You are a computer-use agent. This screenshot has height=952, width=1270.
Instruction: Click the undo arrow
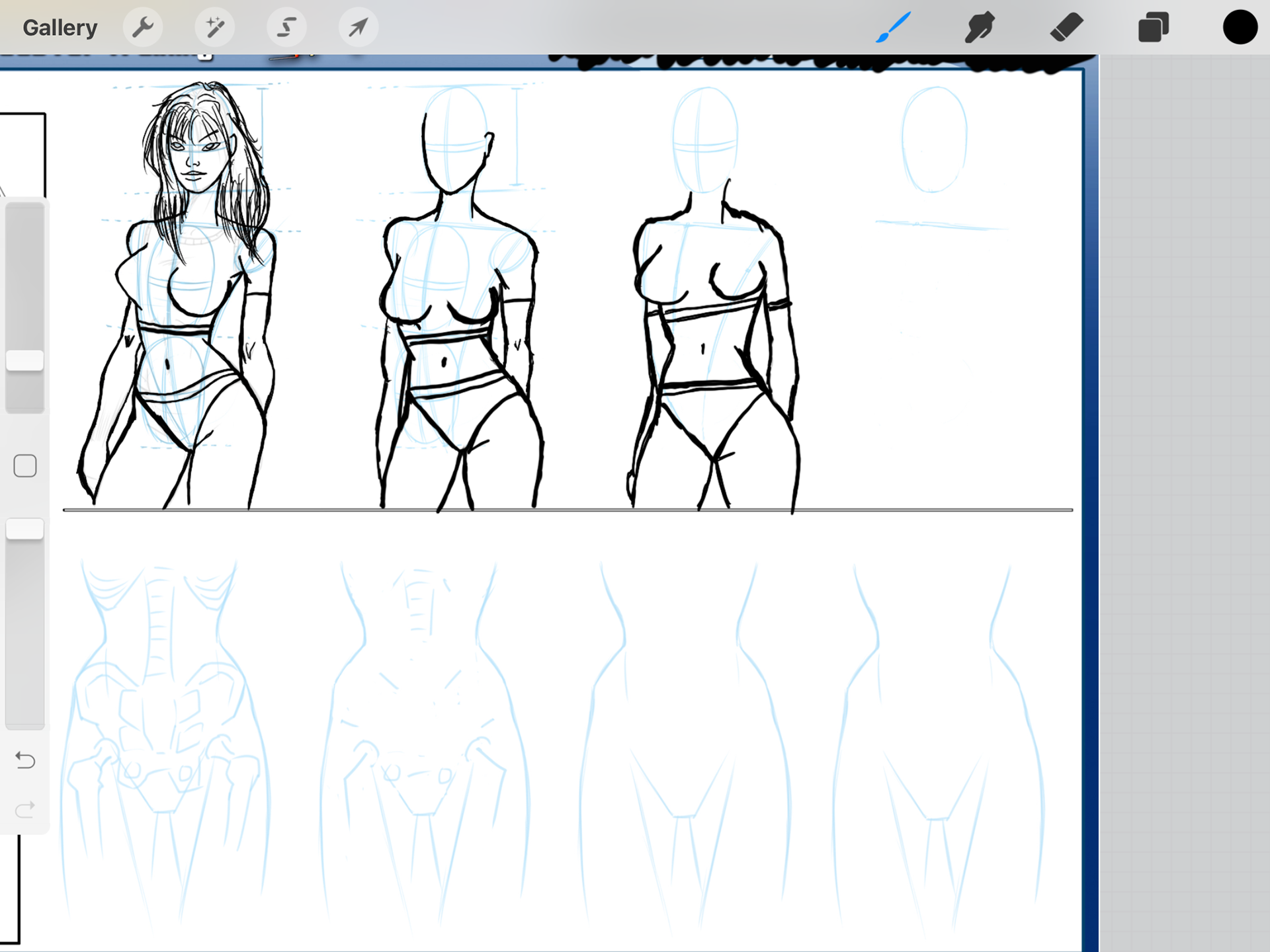(x=25, y=760)
